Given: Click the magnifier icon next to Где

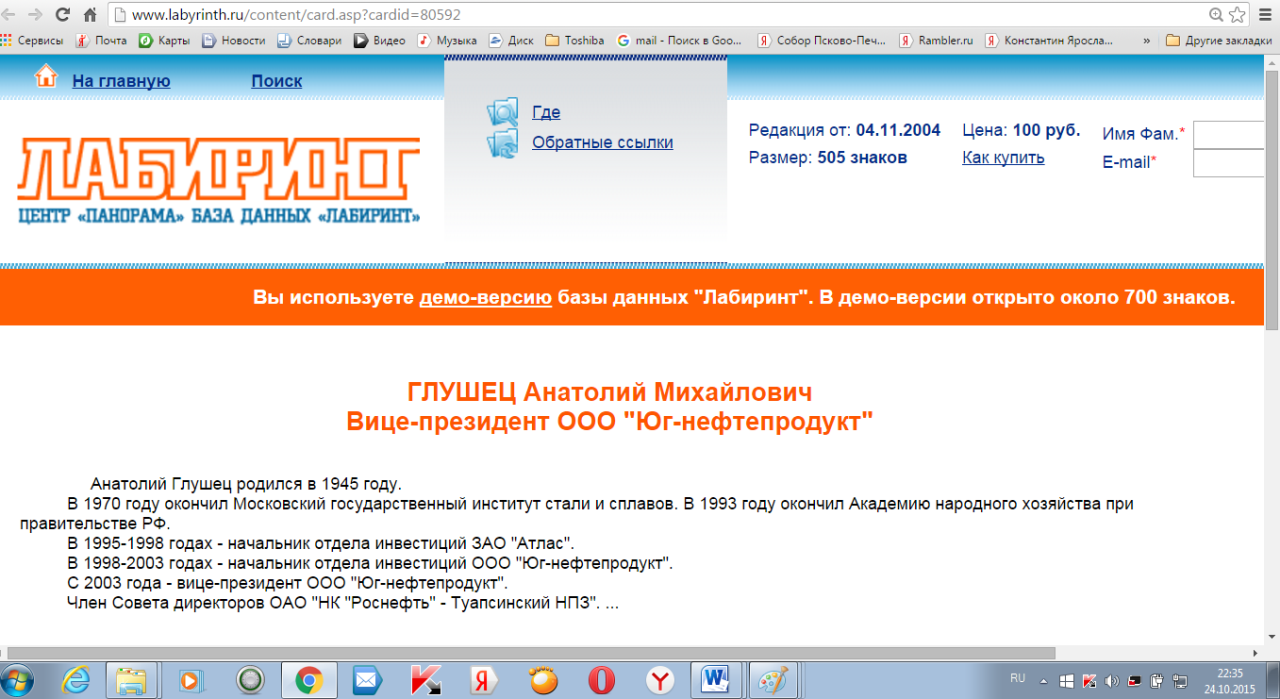Looking at the screenshot, I should pos(503,113).
